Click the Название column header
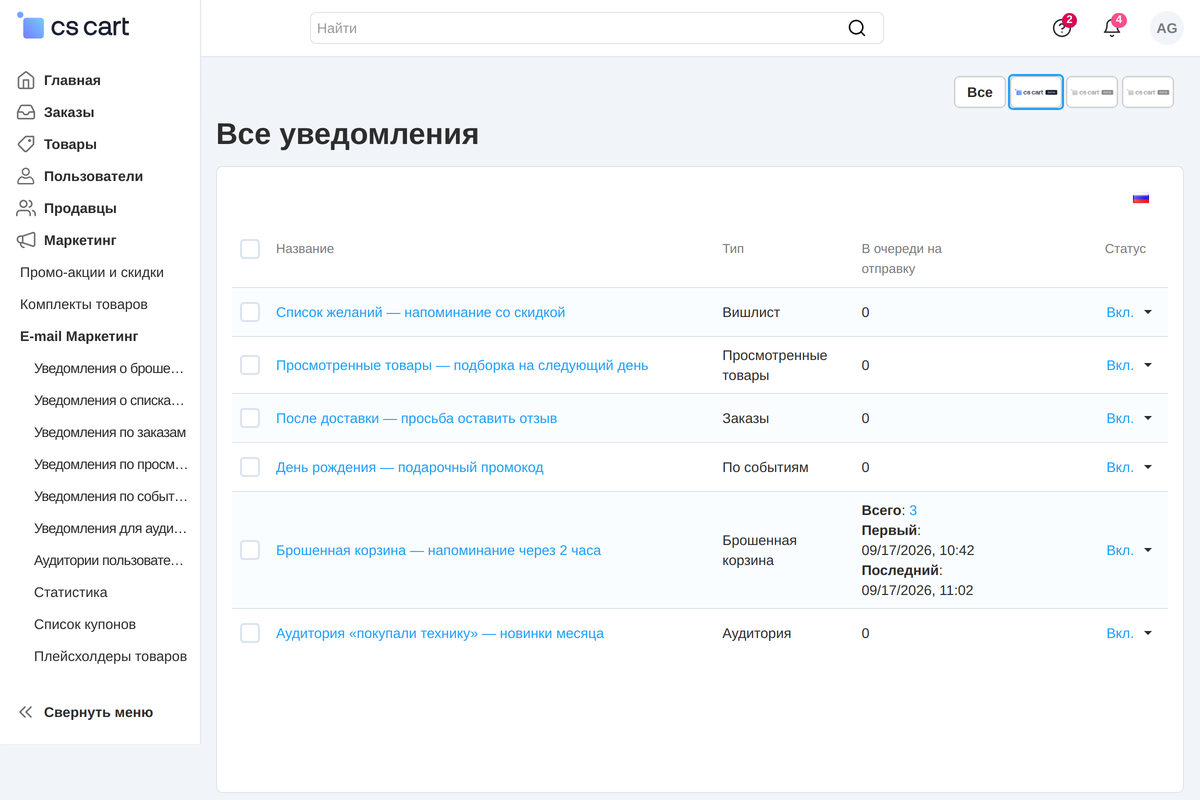 pos(305,249)
